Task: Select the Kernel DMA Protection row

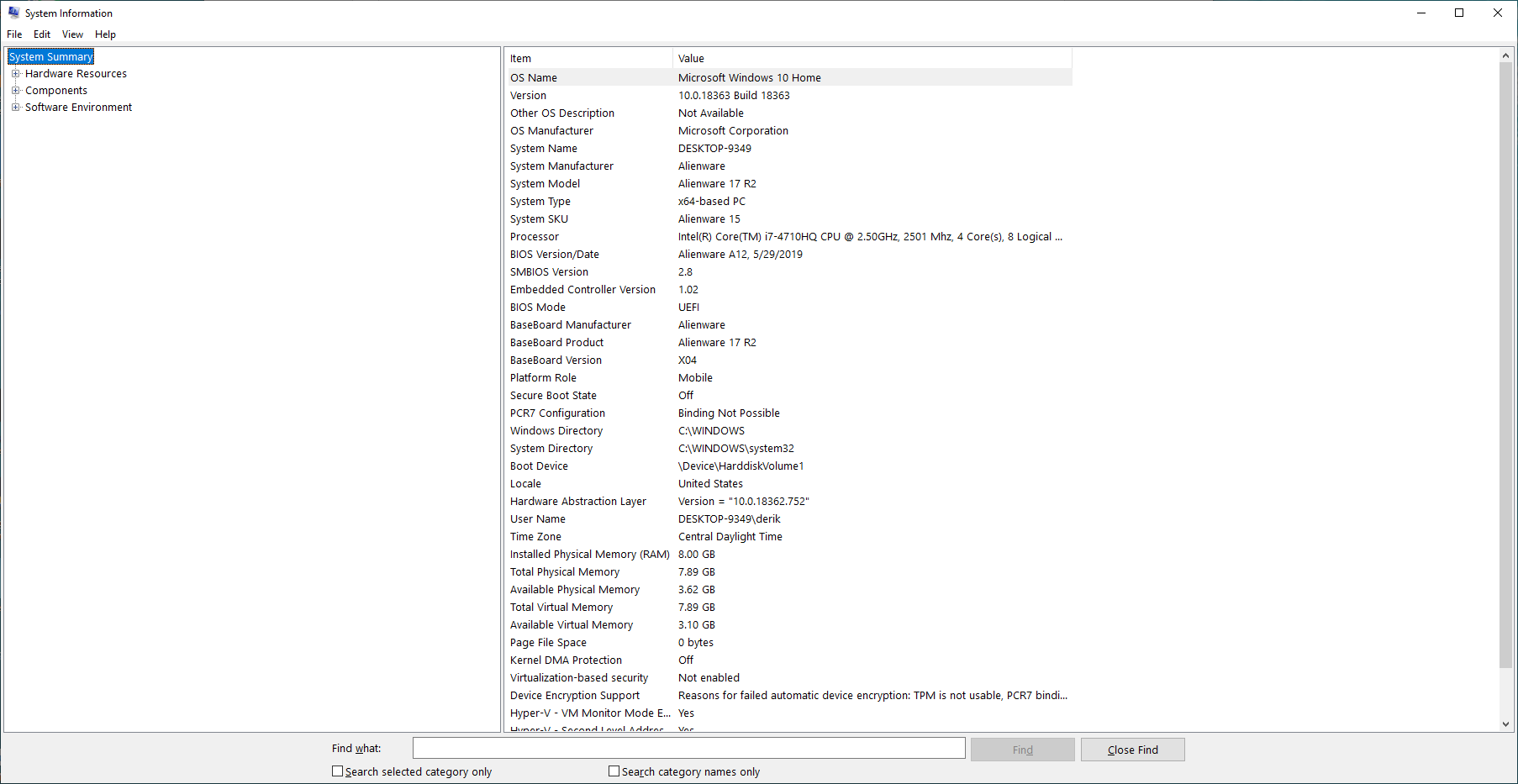Action: tap(788, 660)
